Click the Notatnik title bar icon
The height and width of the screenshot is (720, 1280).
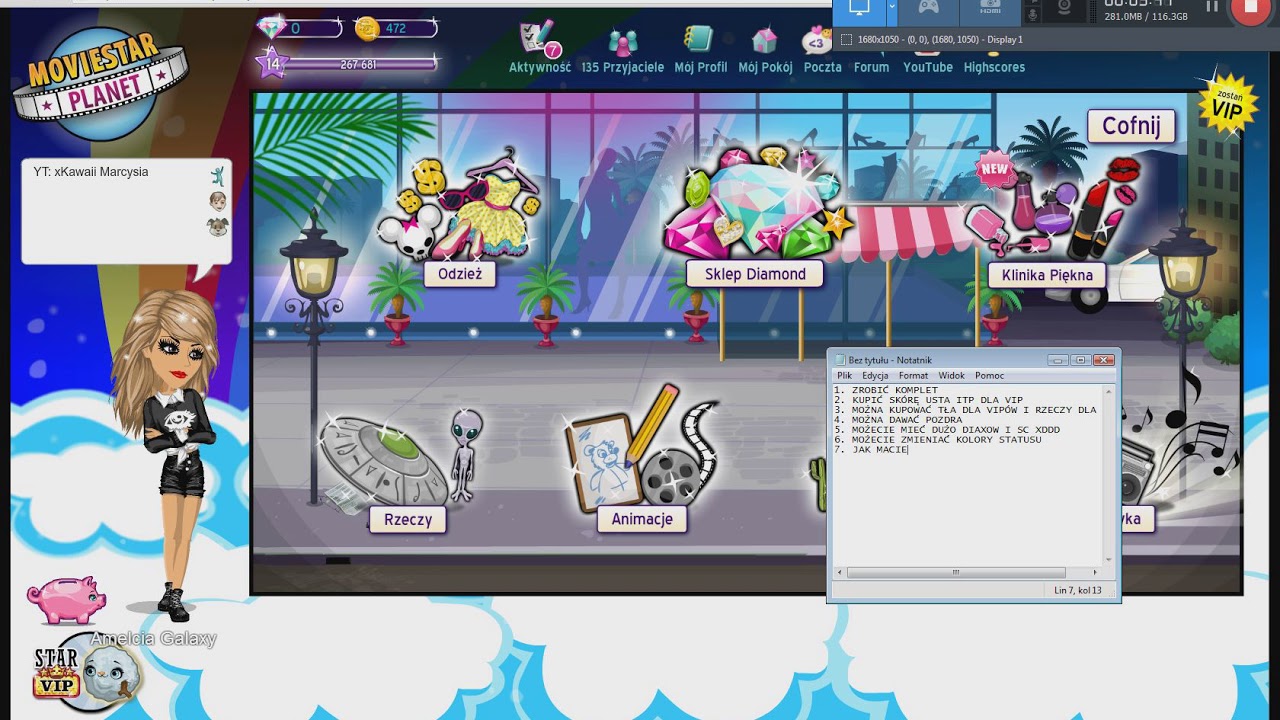(840, 360)
